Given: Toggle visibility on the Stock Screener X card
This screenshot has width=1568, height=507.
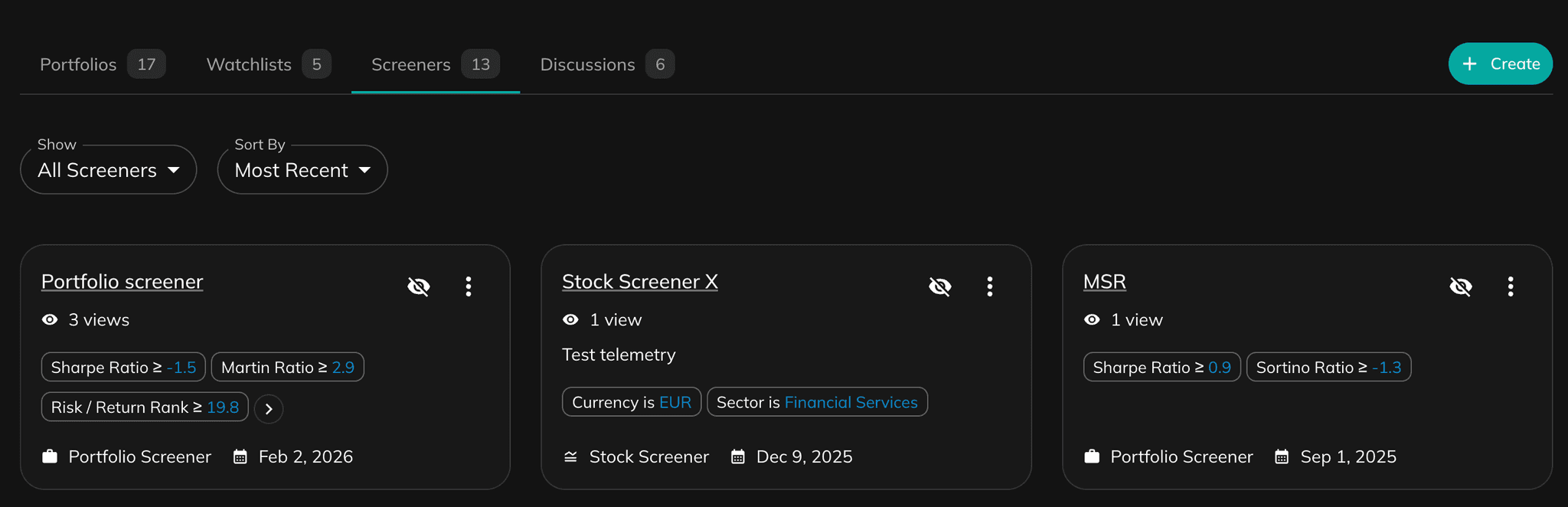Looking at the screenshot, I should point(939,286).
